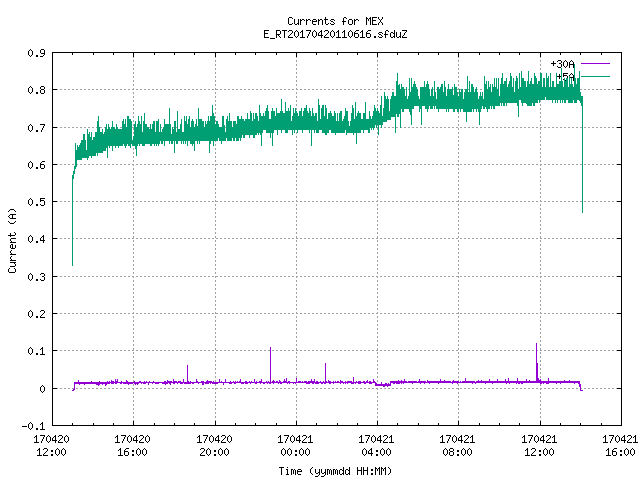
Task: Click the "+30A" legend label
Action: tap(562, 64)
